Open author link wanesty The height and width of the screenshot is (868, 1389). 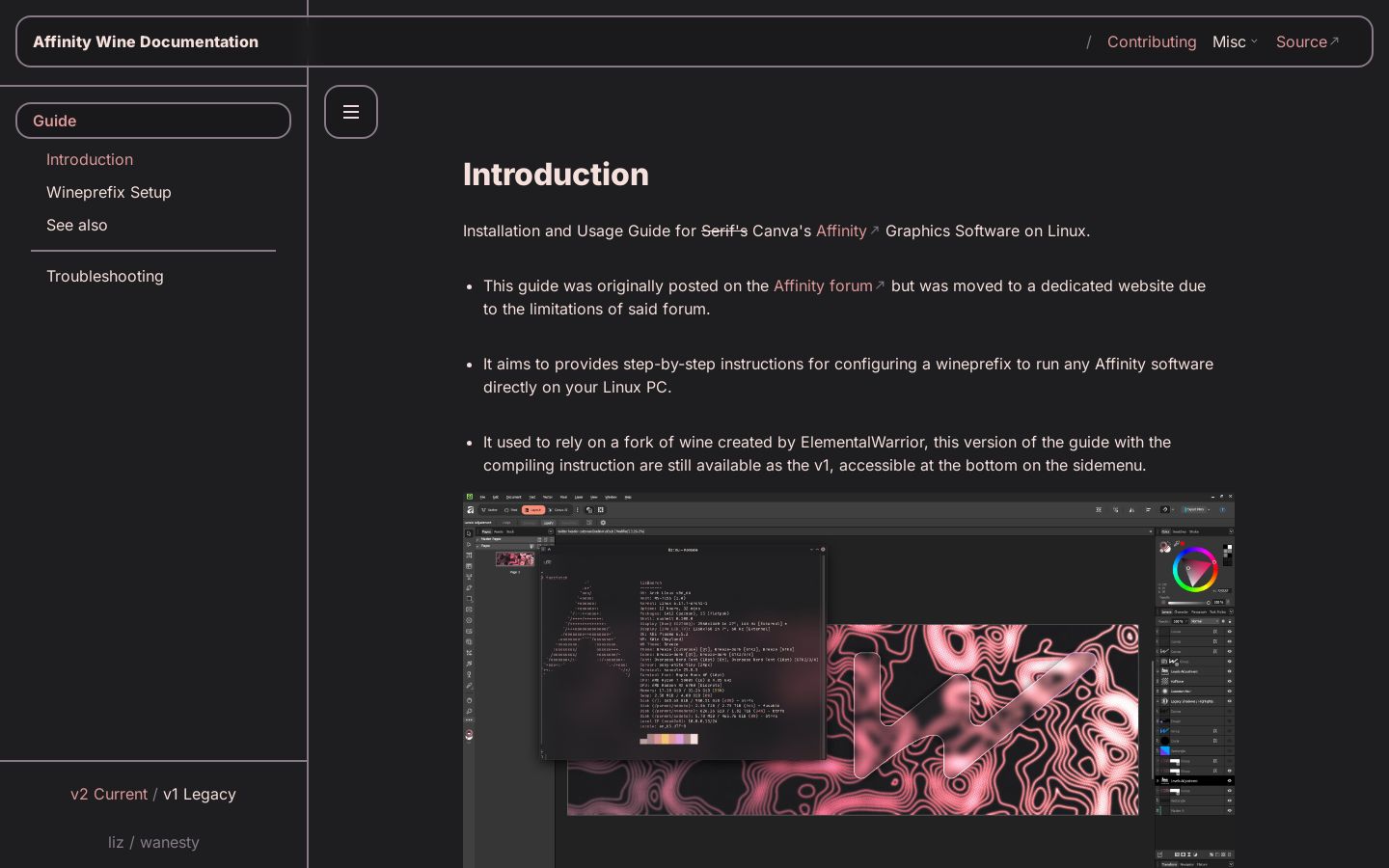pyautogui.click(x=170, y=842)
